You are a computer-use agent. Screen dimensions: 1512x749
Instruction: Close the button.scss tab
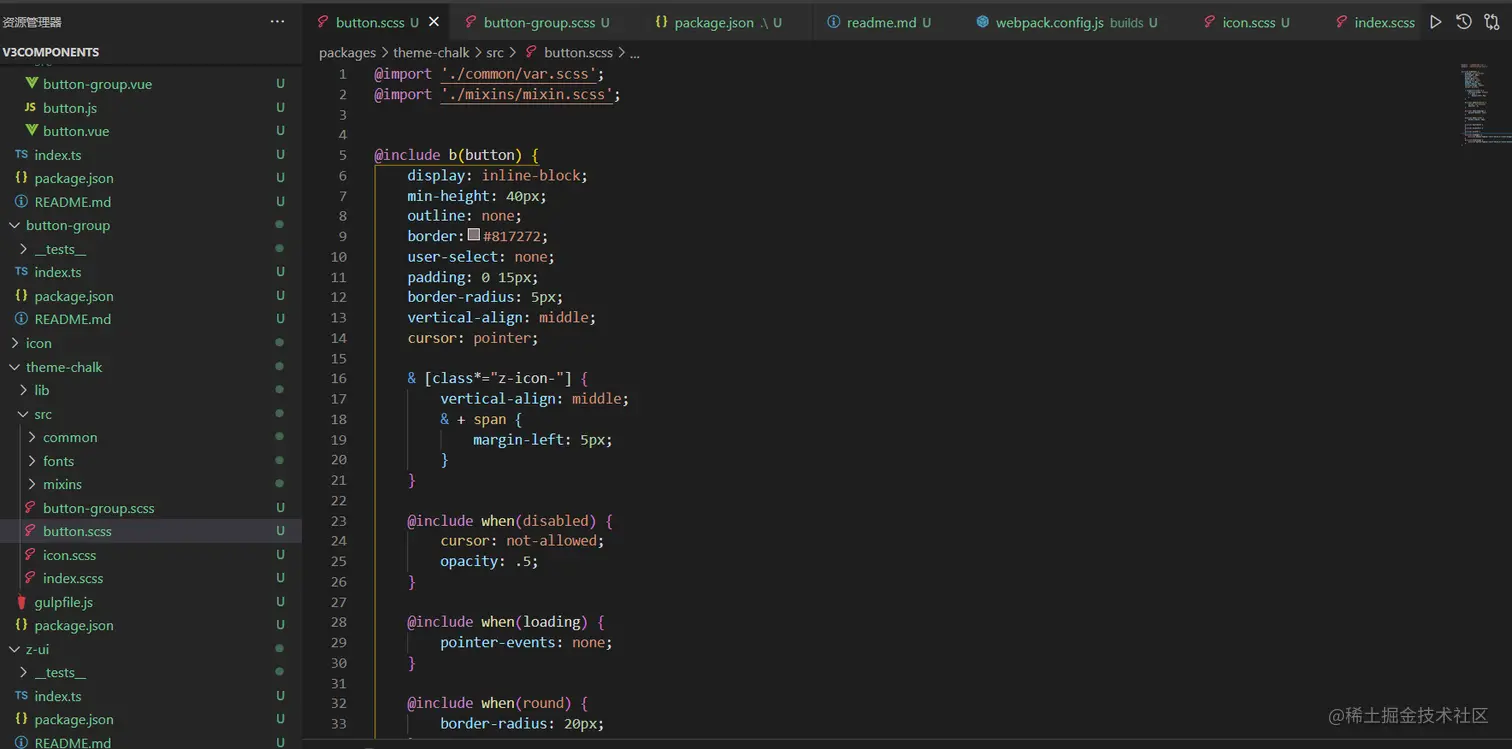[x=433, y=22]
